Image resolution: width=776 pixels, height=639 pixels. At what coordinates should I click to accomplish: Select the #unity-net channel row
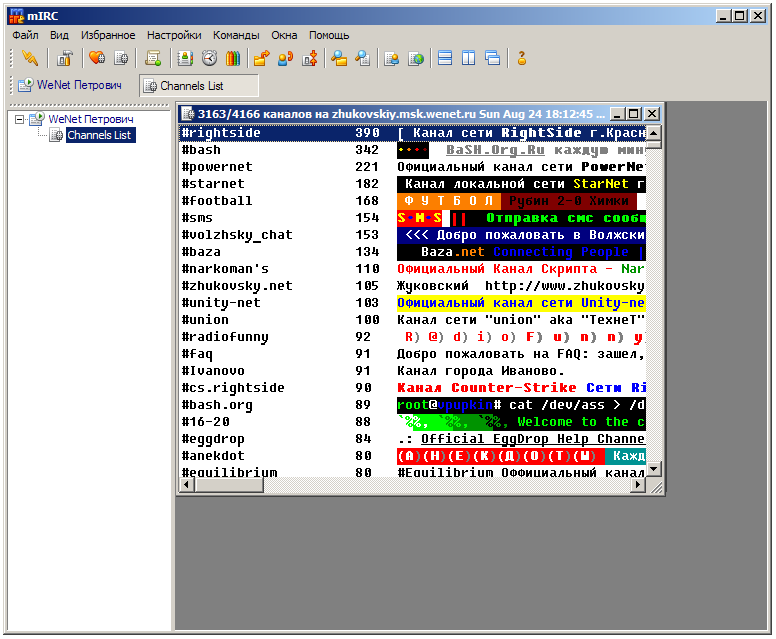pyautogui.click(x=412, y=302)
